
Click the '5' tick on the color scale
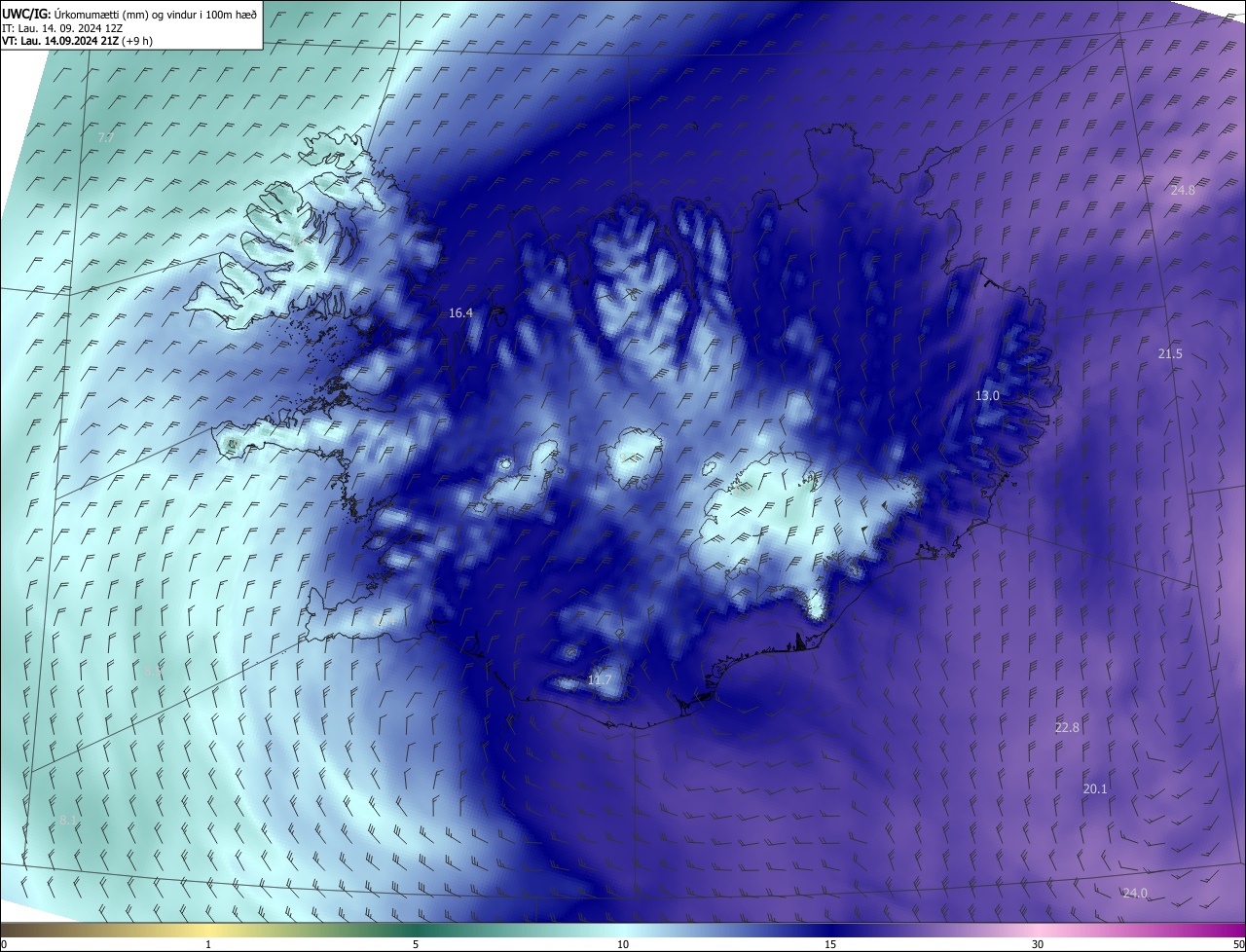click(416, 944)
